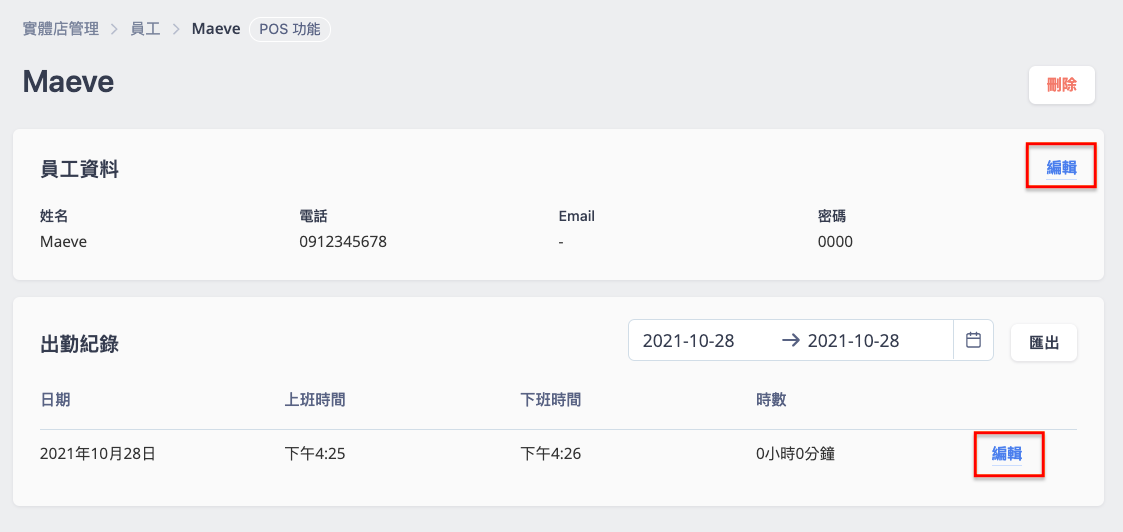Click the 上班時間 column header
The image size is (1123, 532).
tap(315, 400)
